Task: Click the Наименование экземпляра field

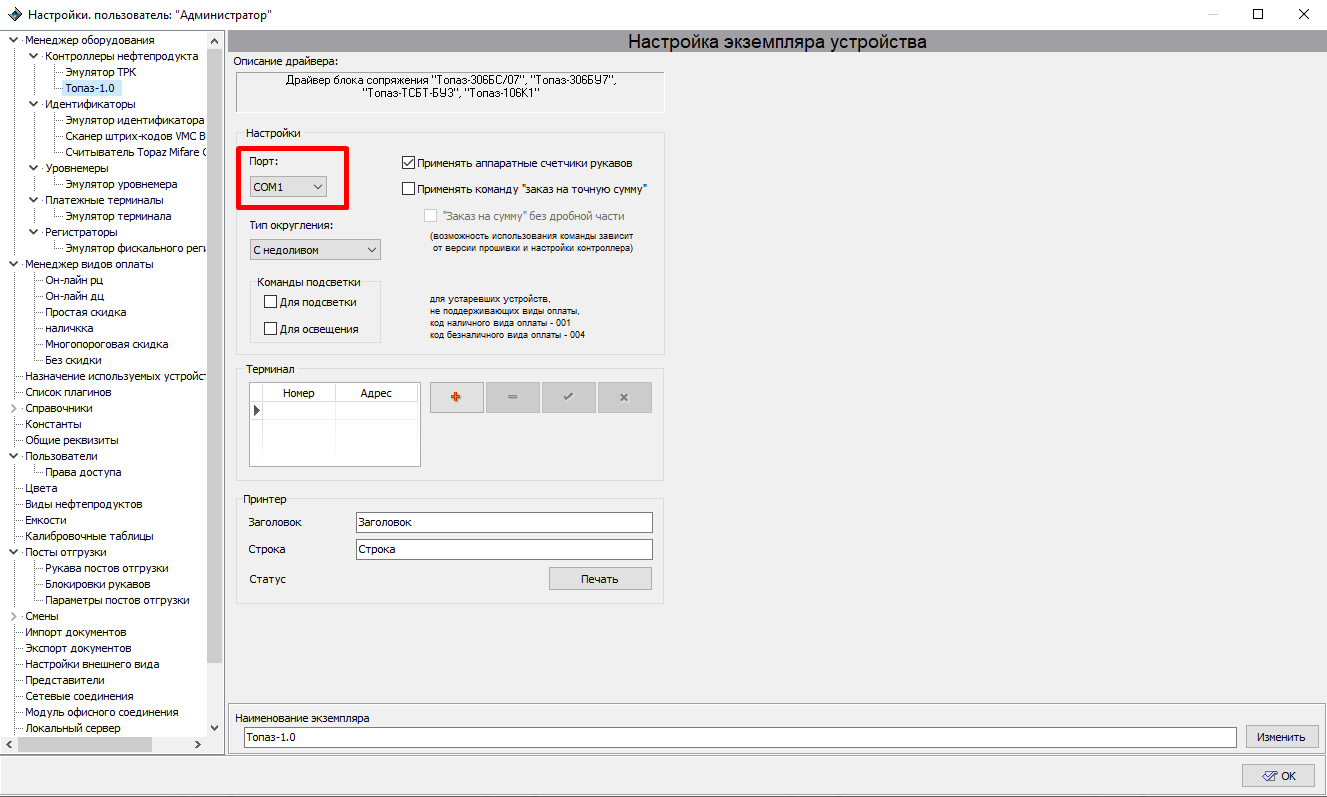Action: 740,737
